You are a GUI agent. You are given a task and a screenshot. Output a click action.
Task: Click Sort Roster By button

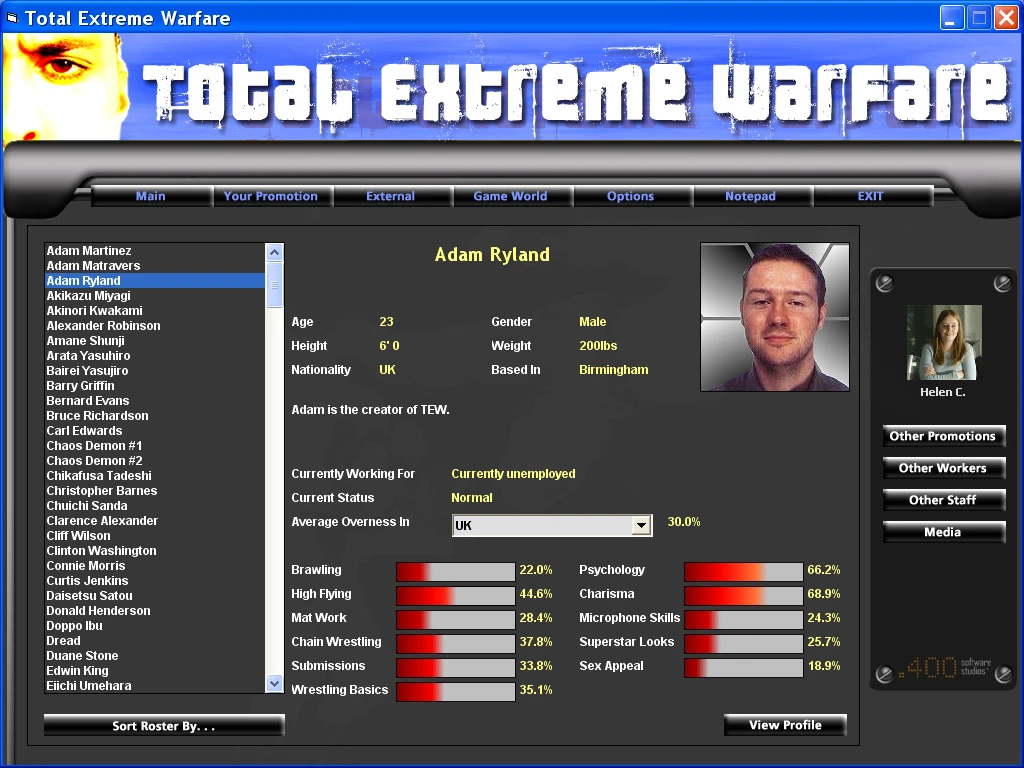pyautogui.click(x=164, y=726)
